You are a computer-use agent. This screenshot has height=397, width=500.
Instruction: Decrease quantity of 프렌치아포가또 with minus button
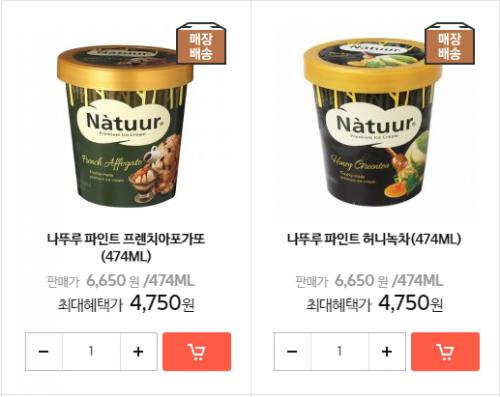pos(44,351)
